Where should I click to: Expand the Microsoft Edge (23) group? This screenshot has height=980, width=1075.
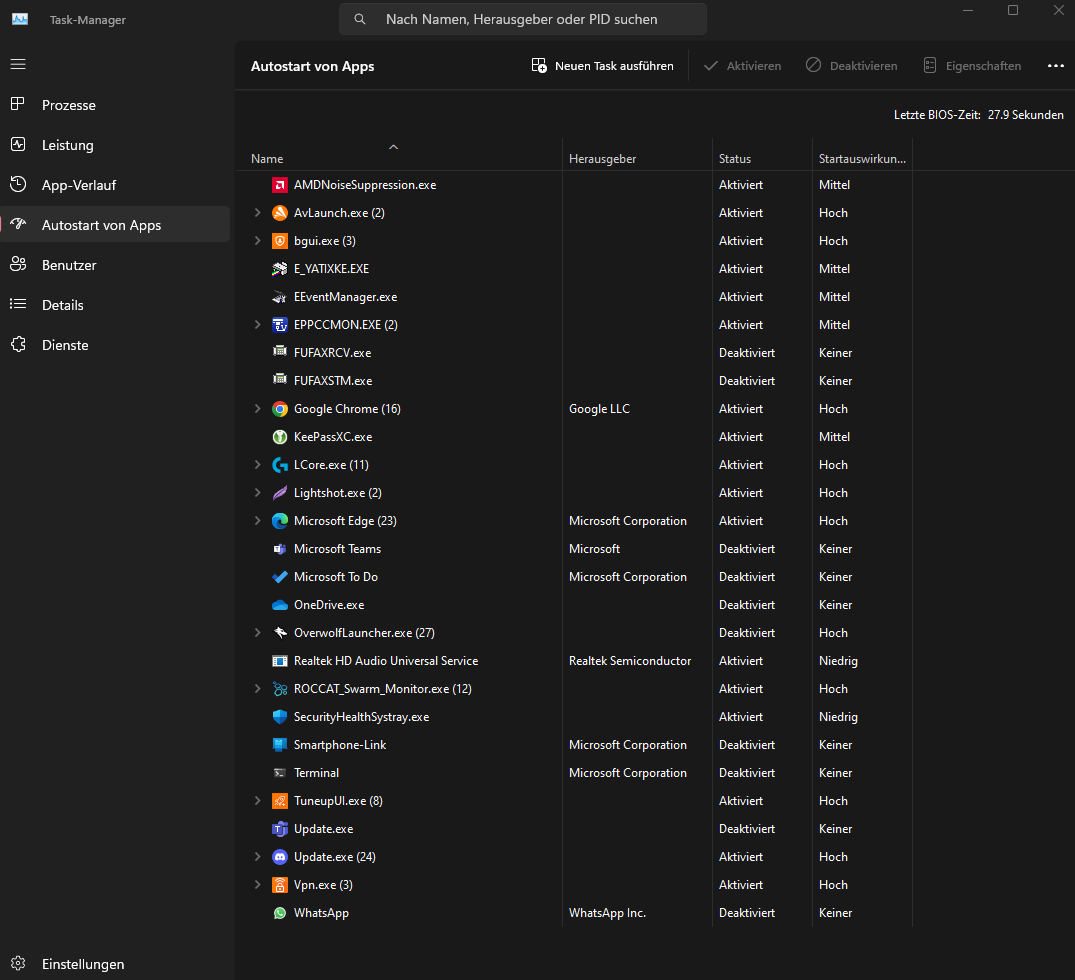point(258,521)
